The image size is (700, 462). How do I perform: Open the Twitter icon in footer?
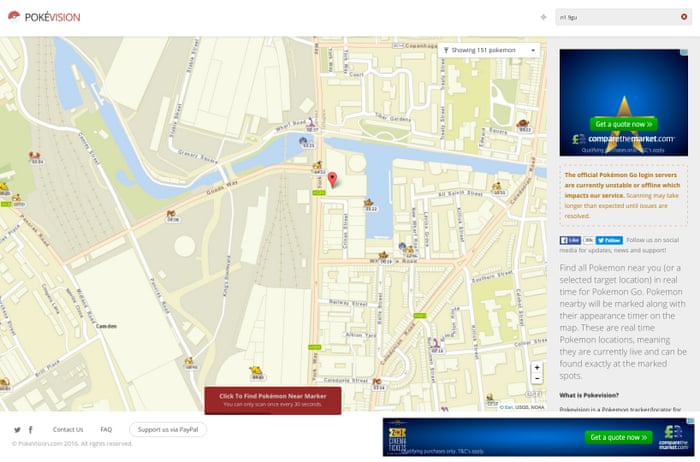[17, 429]
